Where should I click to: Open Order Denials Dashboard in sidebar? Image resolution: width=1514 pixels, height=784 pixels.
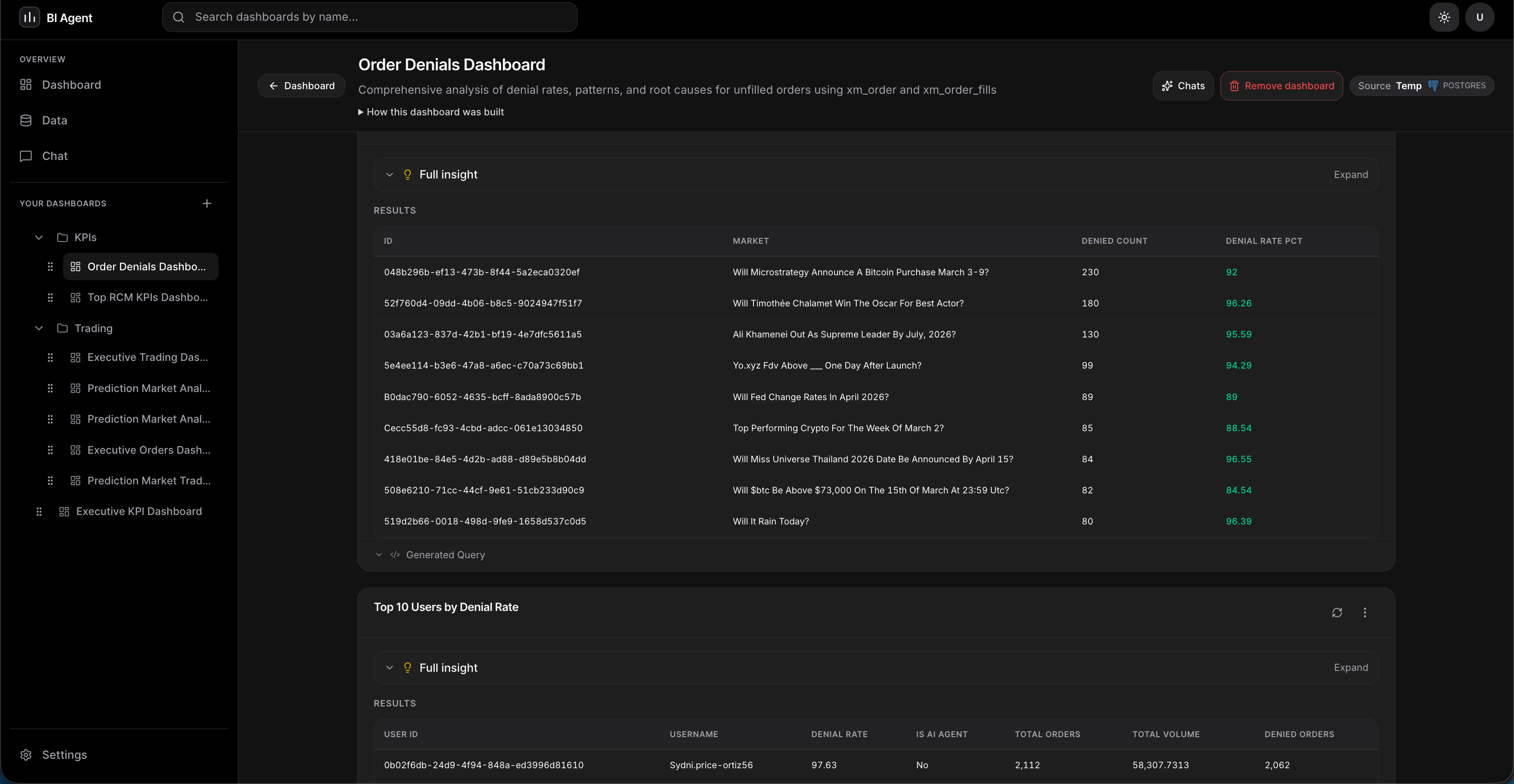[141, 267]
